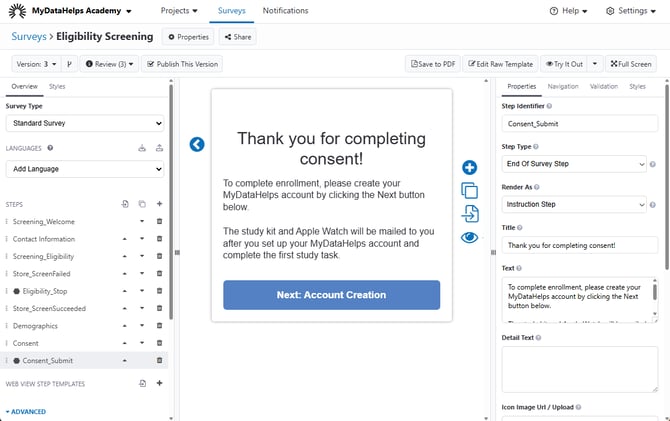The width and height of the screenshot is (670, 421).
Task: Click the Step Identifier input field
Action: point(579,124)
